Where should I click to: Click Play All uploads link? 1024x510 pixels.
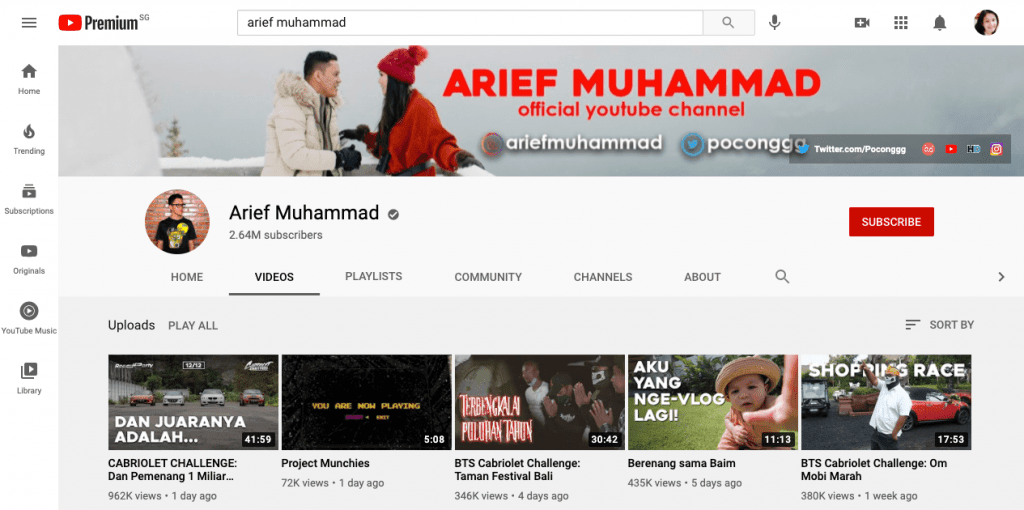[x=193, y=326]
